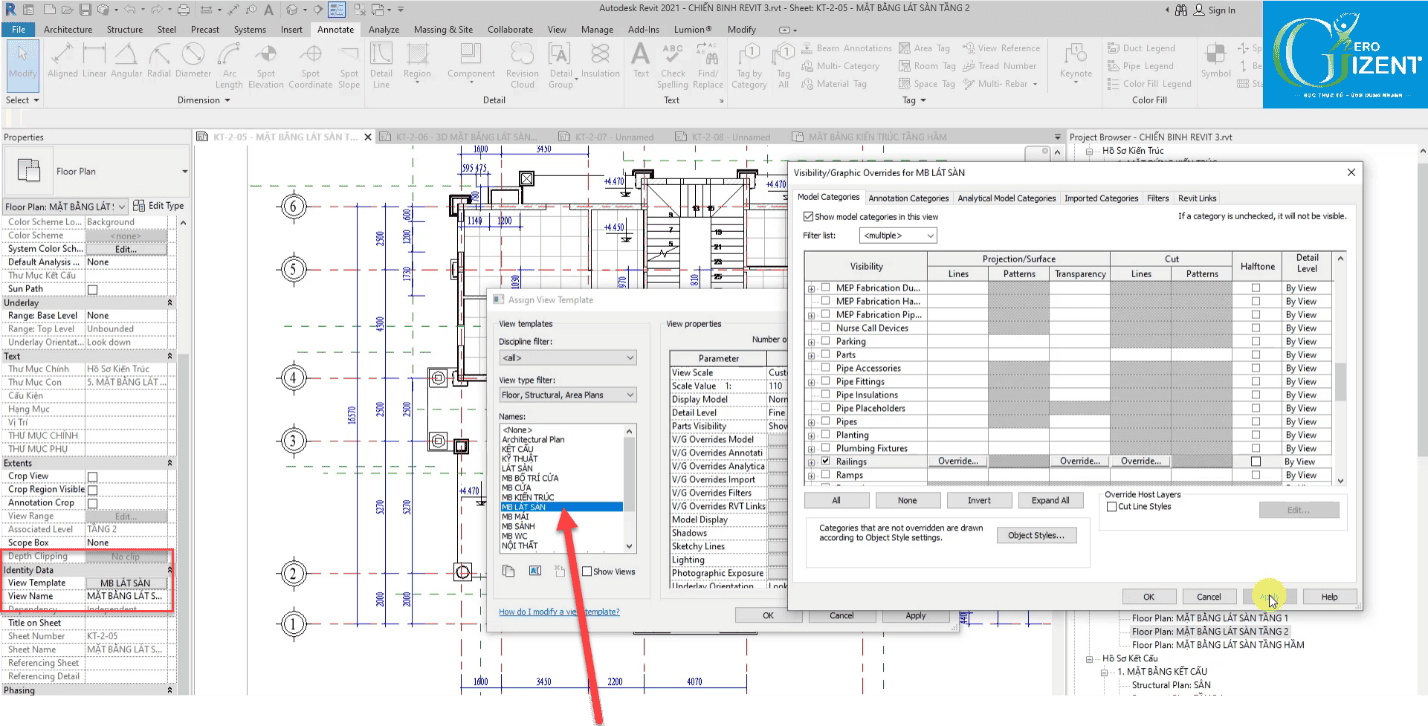1428x726 pixels.
Task: Check the Pipes category checkbox
Action: pos(826,422)
